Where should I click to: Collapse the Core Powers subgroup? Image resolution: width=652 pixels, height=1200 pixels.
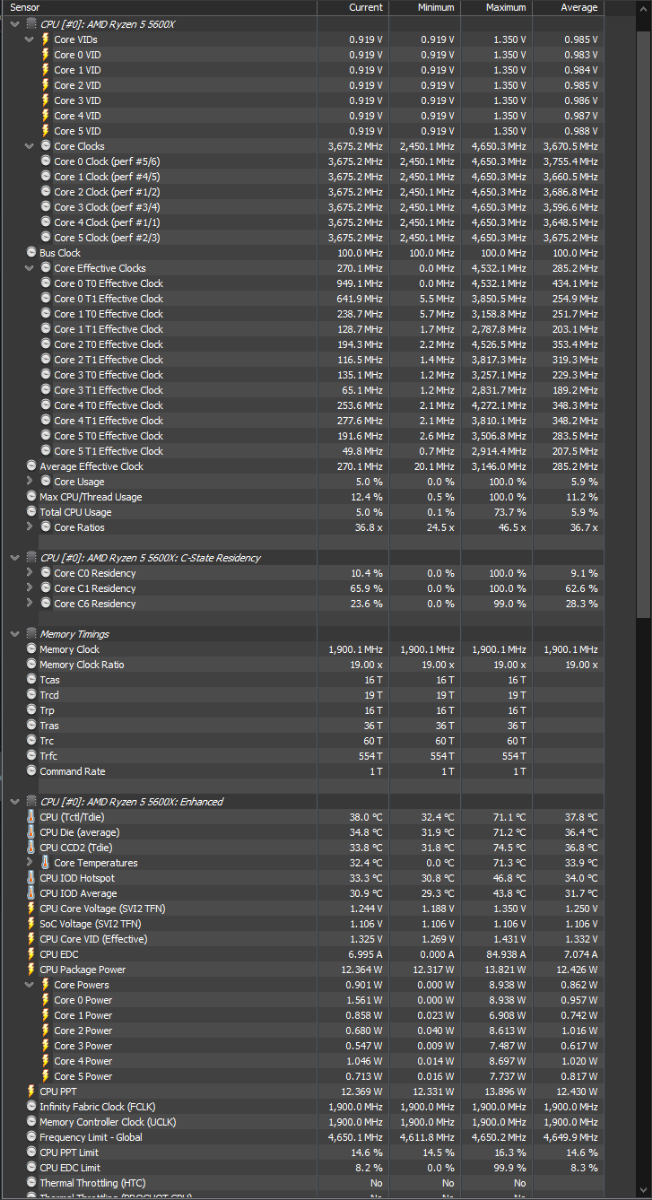30,985
